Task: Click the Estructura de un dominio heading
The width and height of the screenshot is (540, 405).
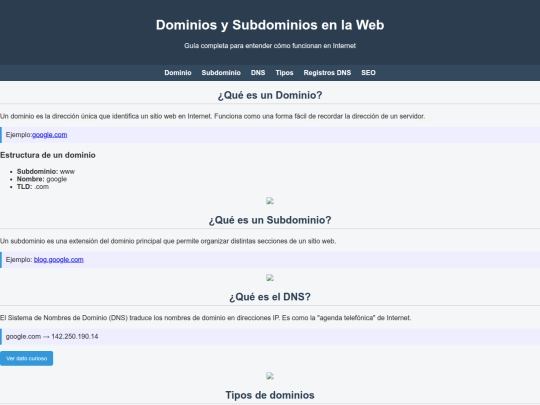Action: tap(48, 155)
